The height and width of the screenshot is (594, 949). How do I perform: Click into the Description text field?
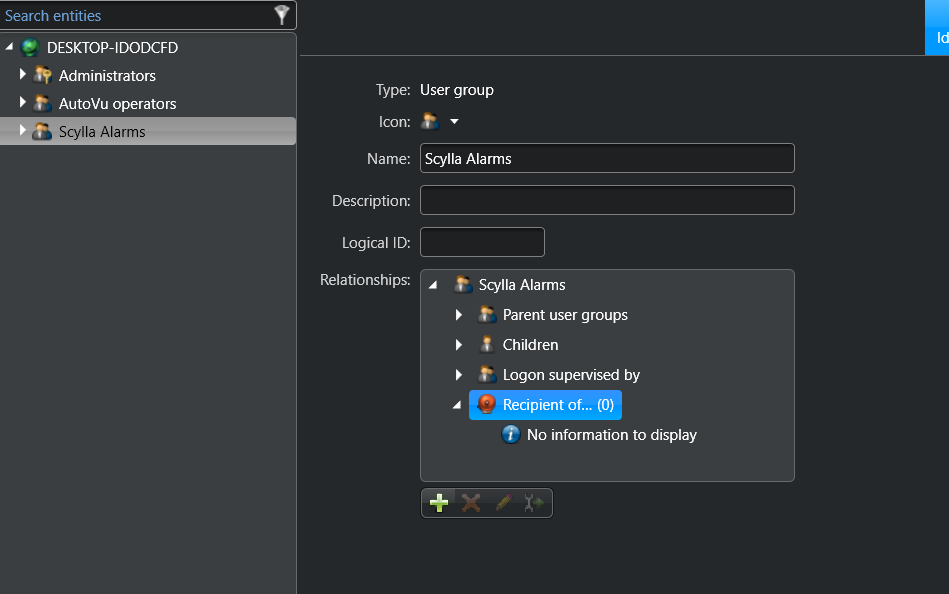click(x=606, y=200)
